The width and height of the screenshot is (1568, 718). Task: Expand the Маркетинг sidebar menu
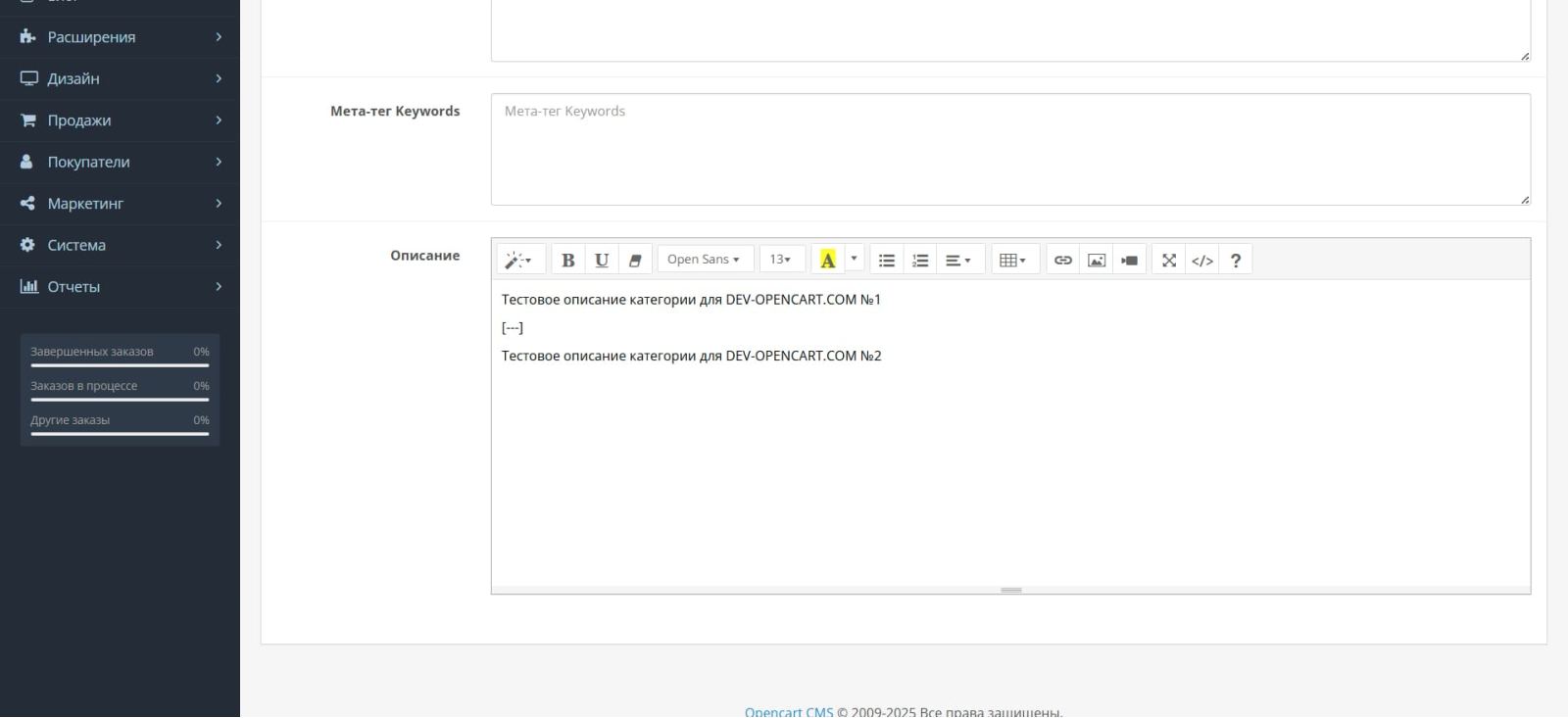120,204
